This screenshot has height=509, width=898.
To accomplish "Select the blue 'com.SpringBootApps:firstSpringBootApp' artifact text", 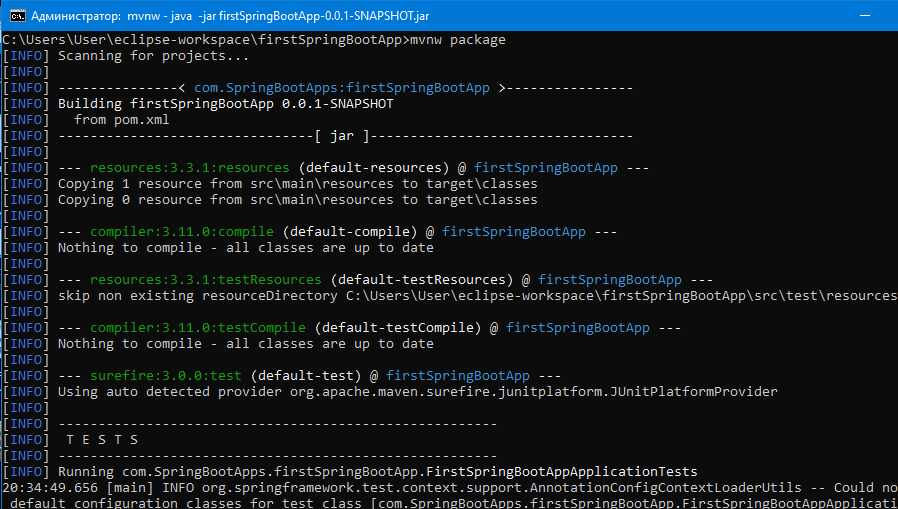I will 342,88.
